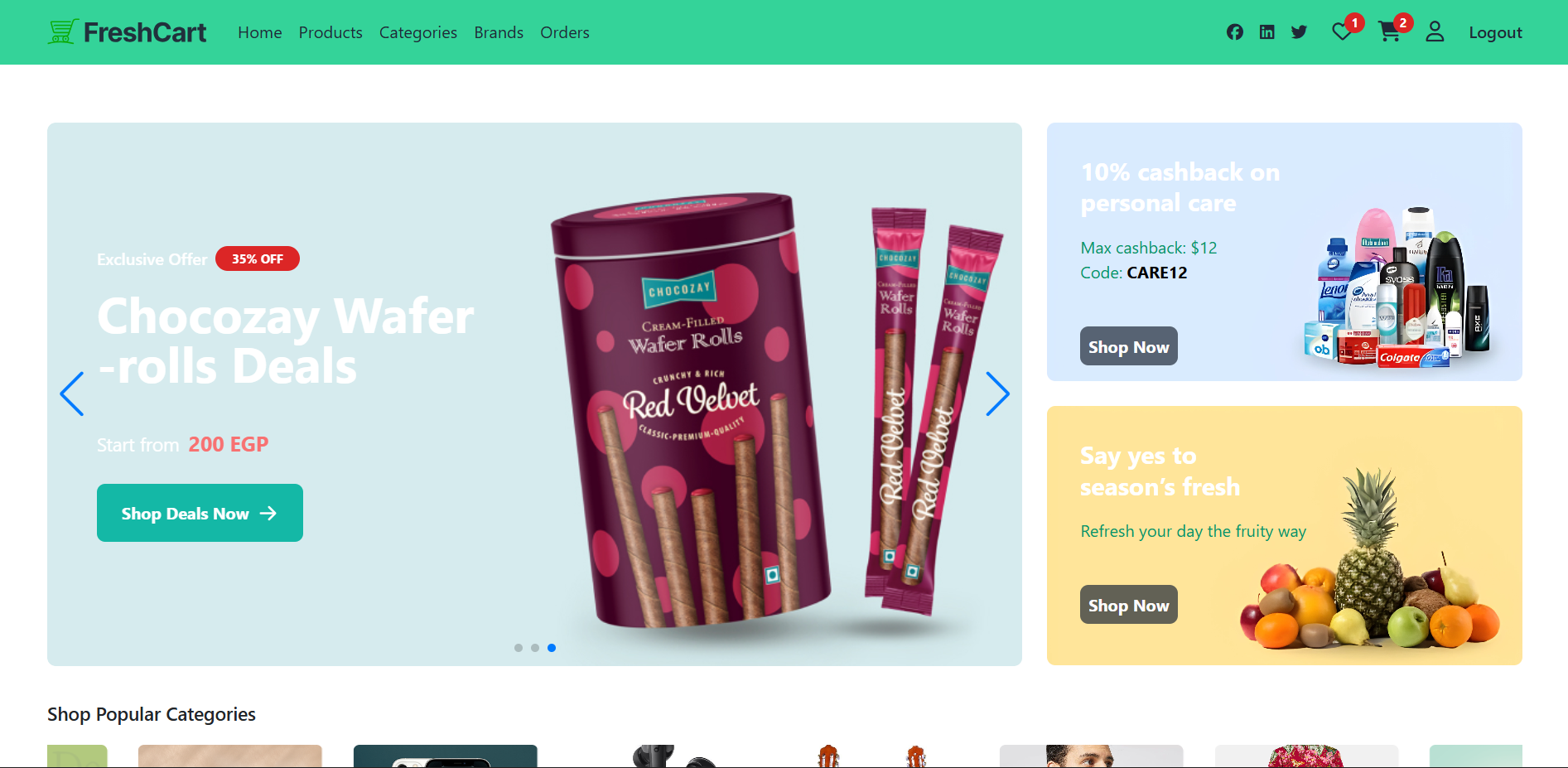Screen dimensions: 1568x768
Task: Open the user profile icon
Action: tap(1435, 32)
